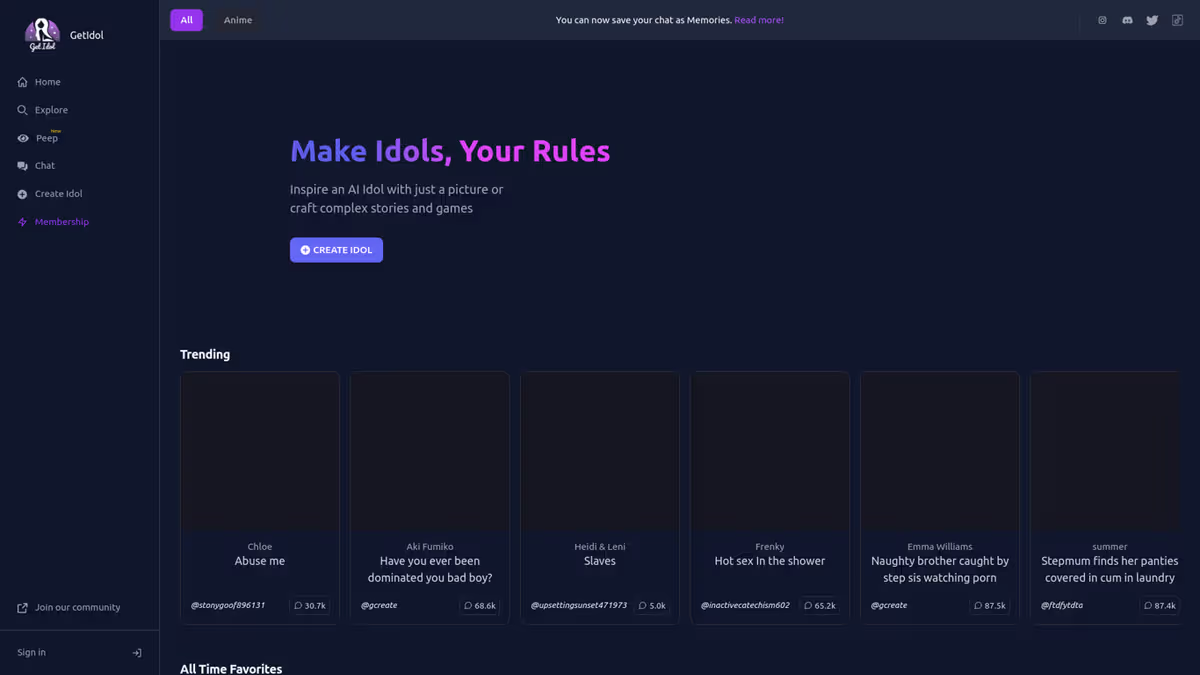Open the Frenky trending card image
Image resolution: width=1200 pixels, height=675 pixels.
point(770,451)
